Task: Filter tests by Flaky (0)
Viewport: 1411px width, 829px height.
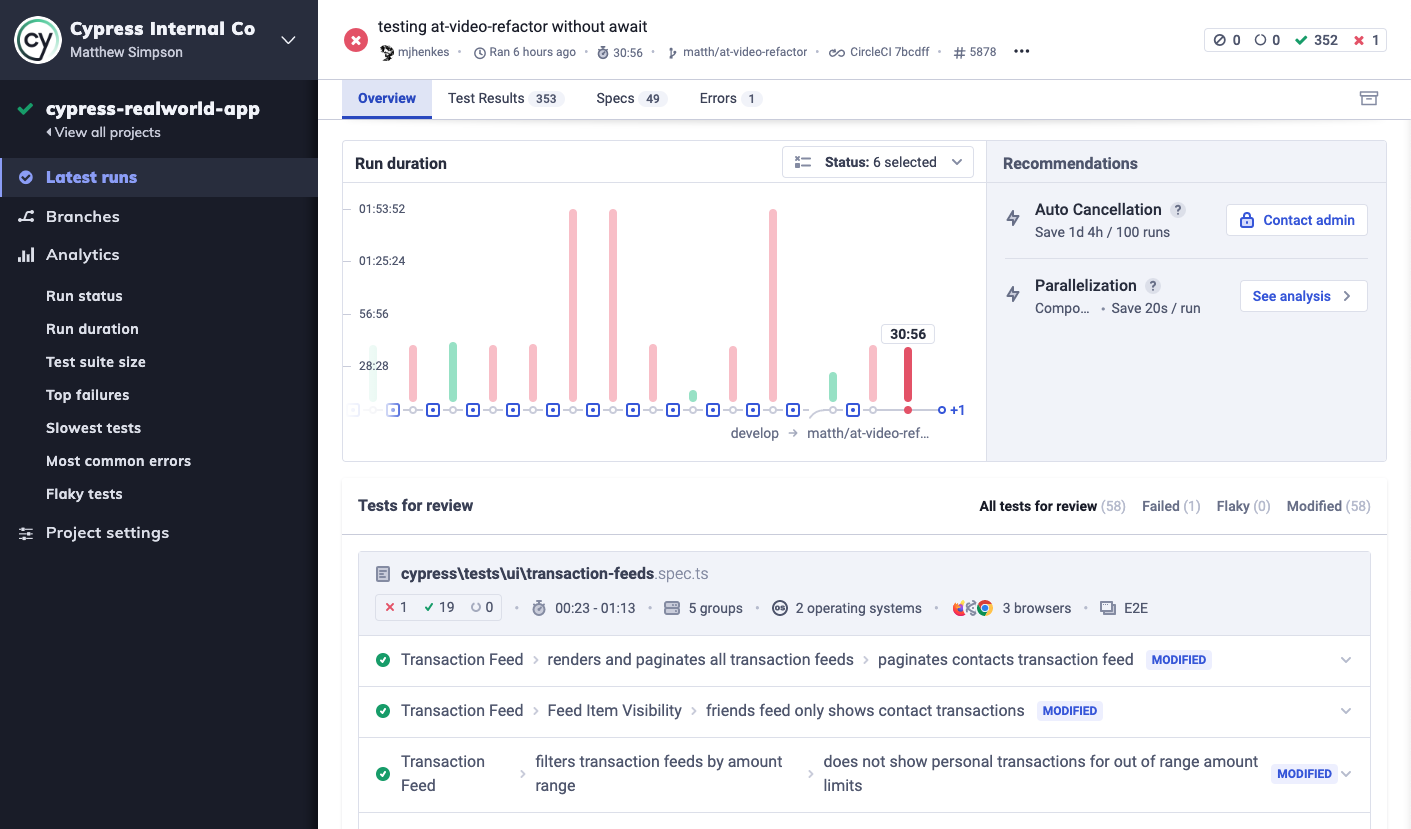Action: tap(1244, 506)
